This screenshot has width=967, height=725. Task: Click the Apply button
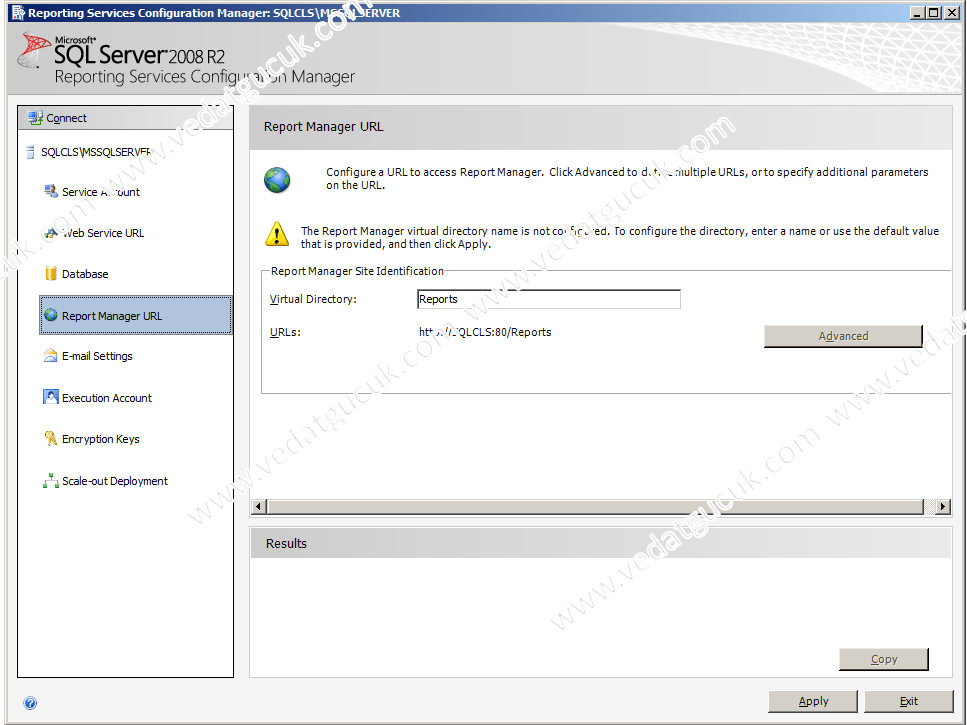point(813,701)
